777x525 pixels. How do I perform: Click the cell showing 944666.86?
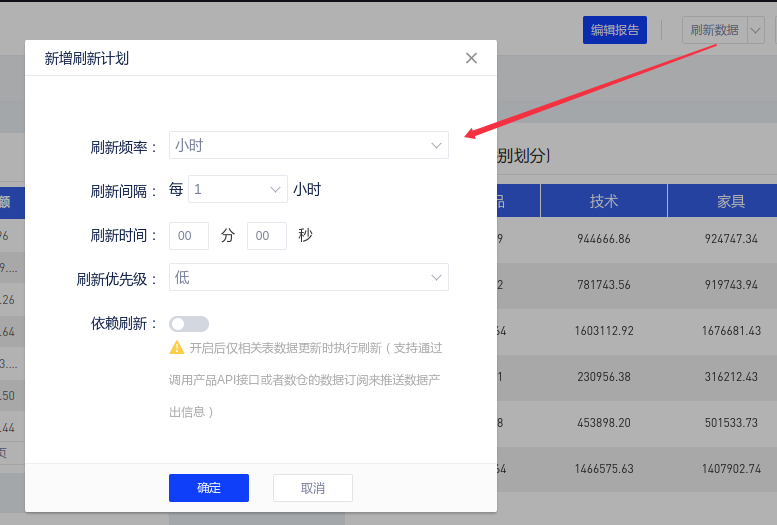[604, 240]
